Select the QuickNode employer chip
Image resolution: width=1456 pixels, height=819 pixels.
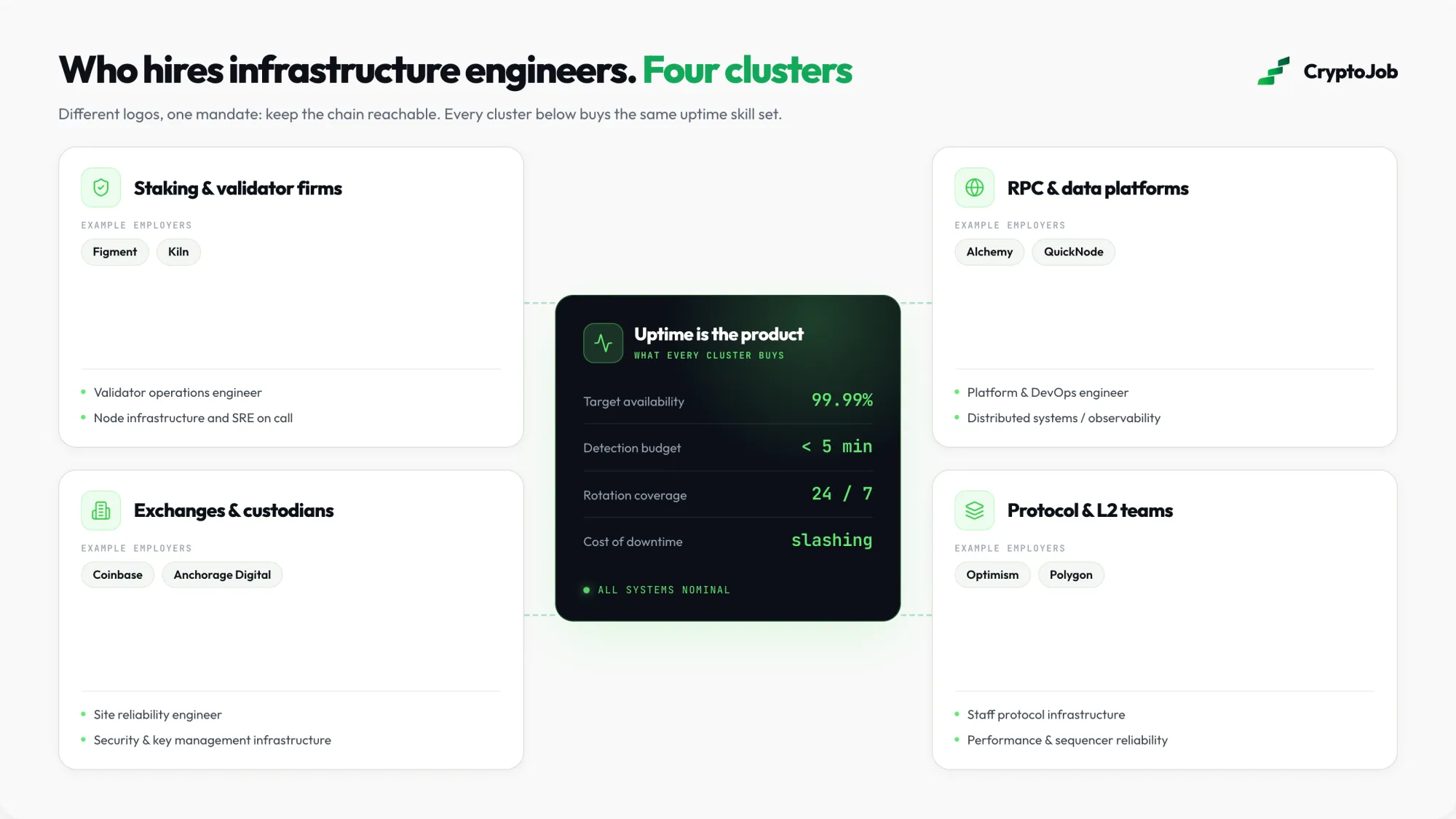click(x=1074, y=252)
